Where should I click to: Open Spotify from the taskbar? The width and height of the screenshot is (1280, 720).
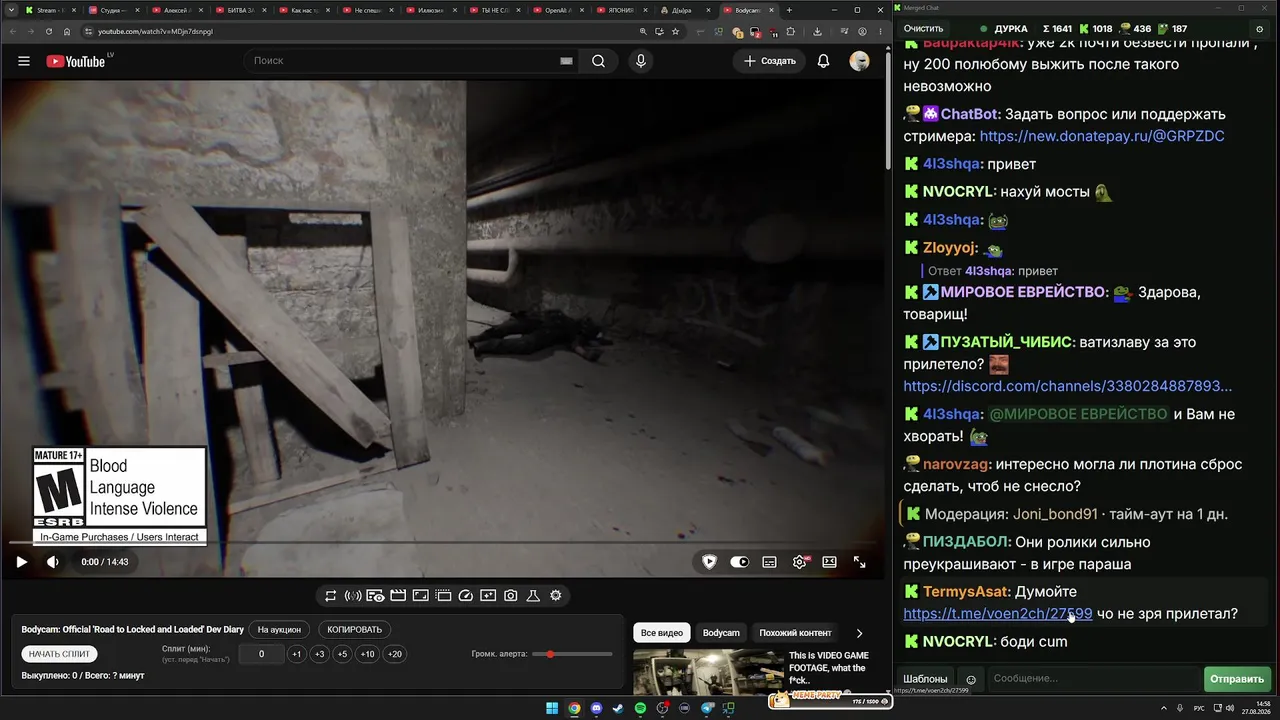point(640,708)
